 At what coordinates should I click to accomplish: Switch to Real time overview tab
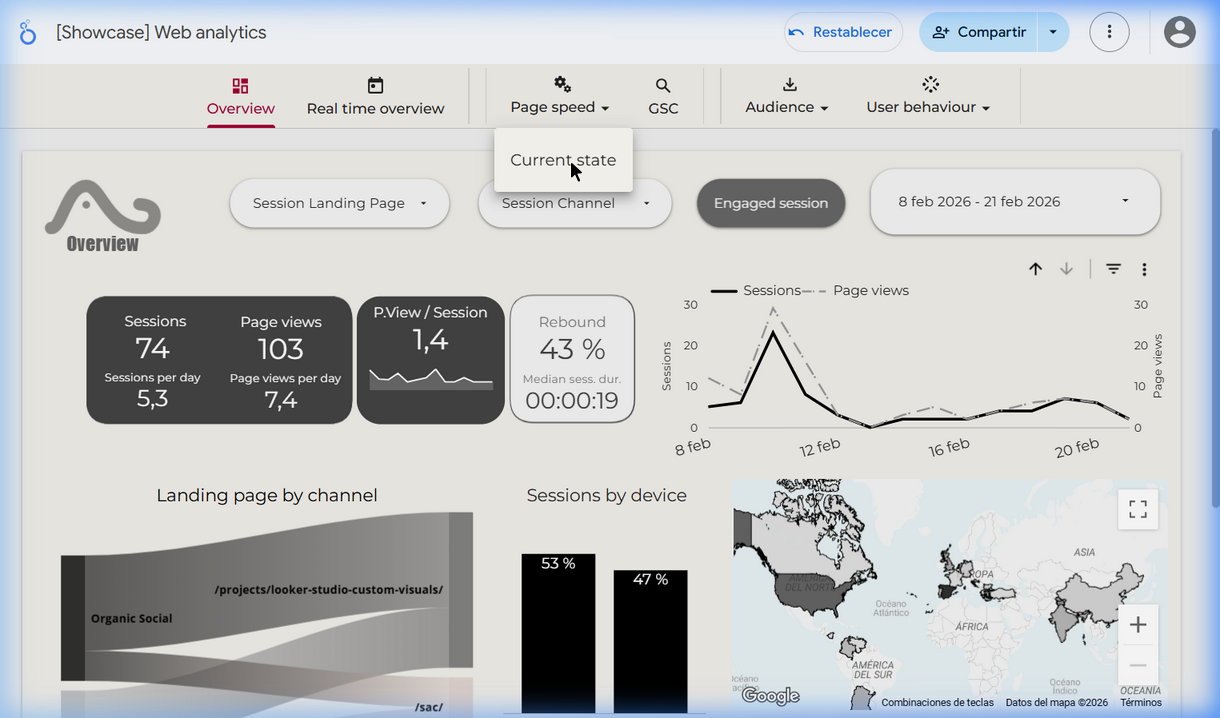click(375, 98)
